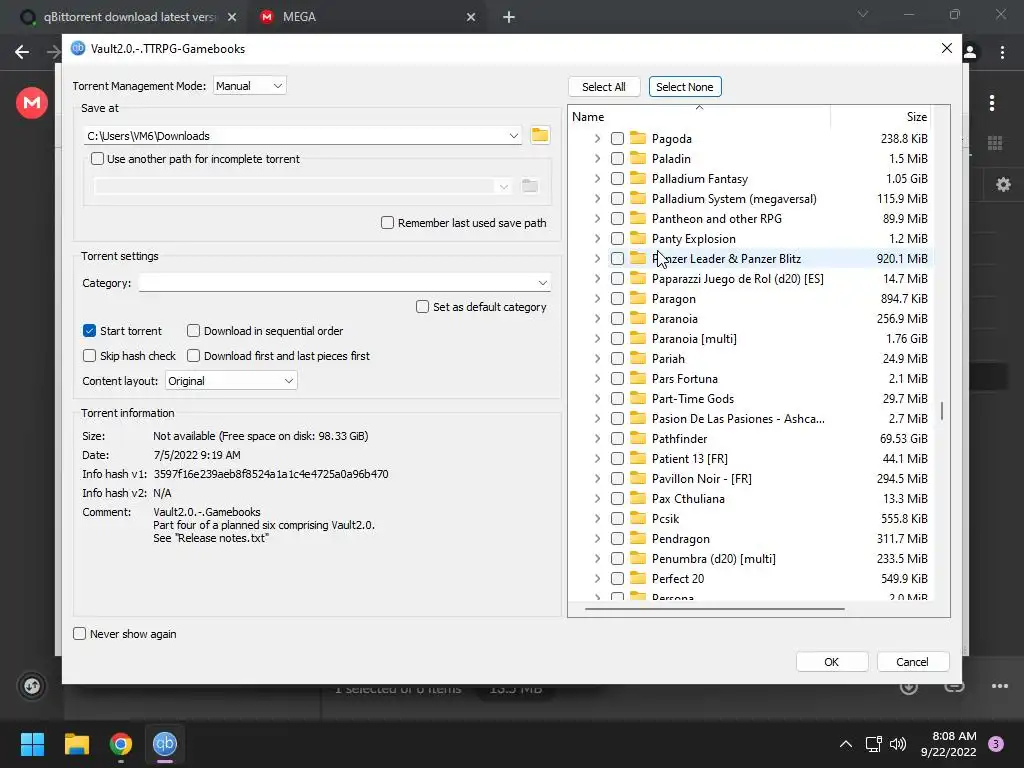The image size is (1024, 768).
Task: Check Remember last used save path
Action: coord(387,223)
